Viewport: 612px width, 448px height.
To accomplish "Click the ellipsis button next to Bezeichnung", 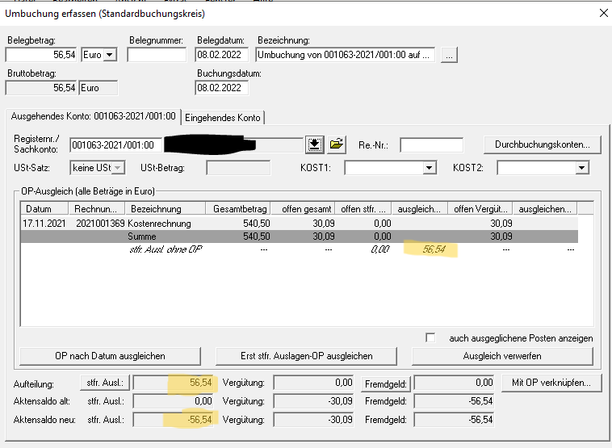I will 449,55.
